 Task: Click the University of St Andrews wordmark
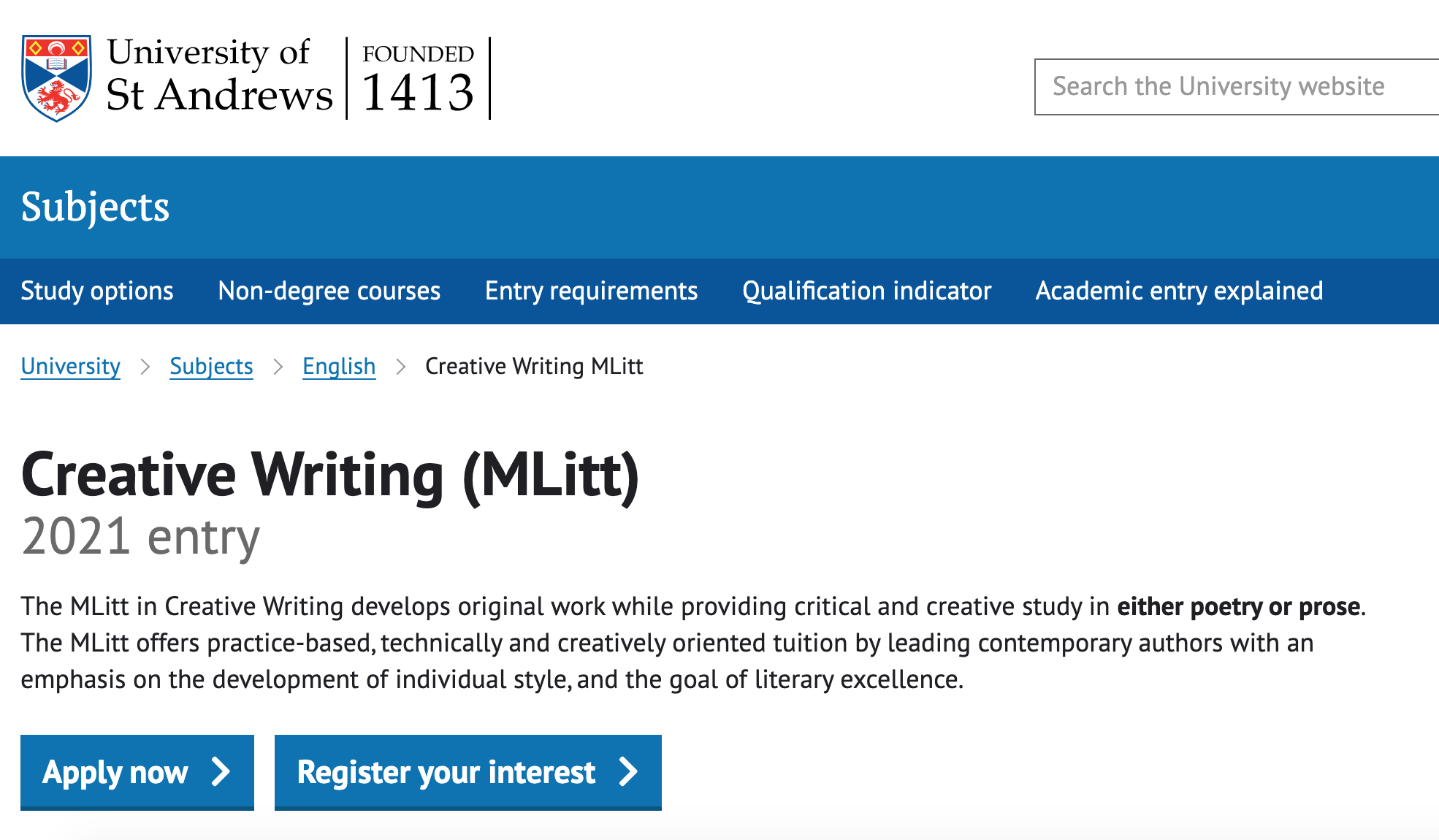coord(218,76)
